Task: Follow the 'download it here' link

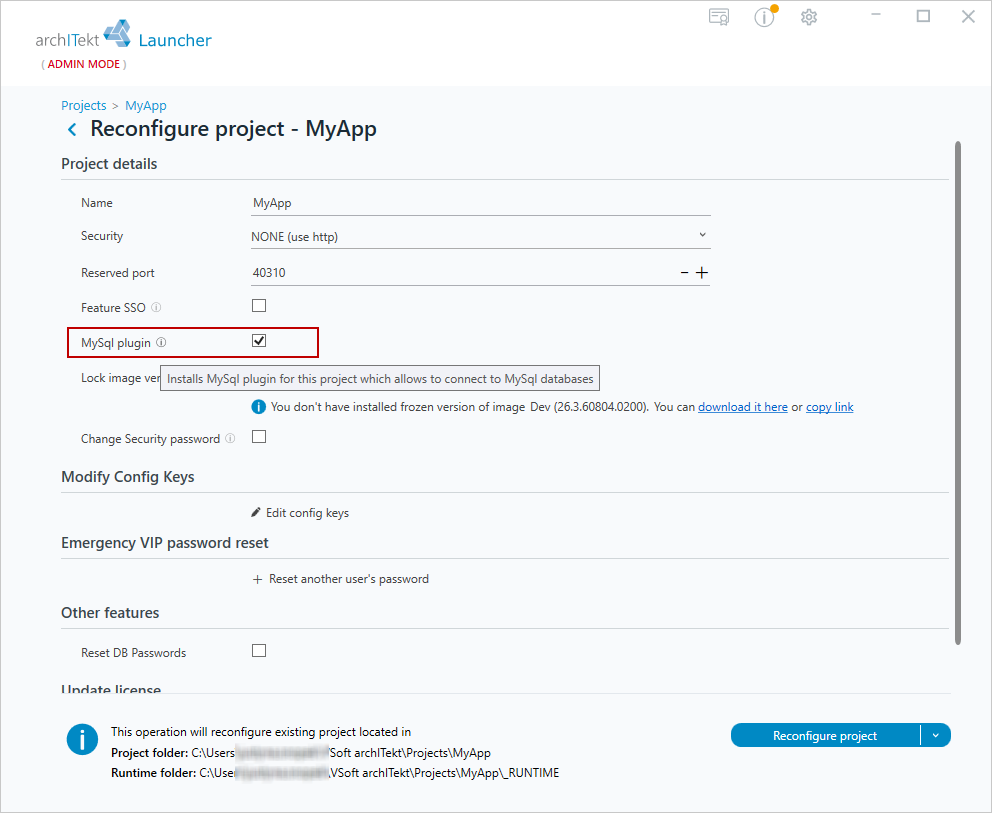Action: [x=742, y=407]
